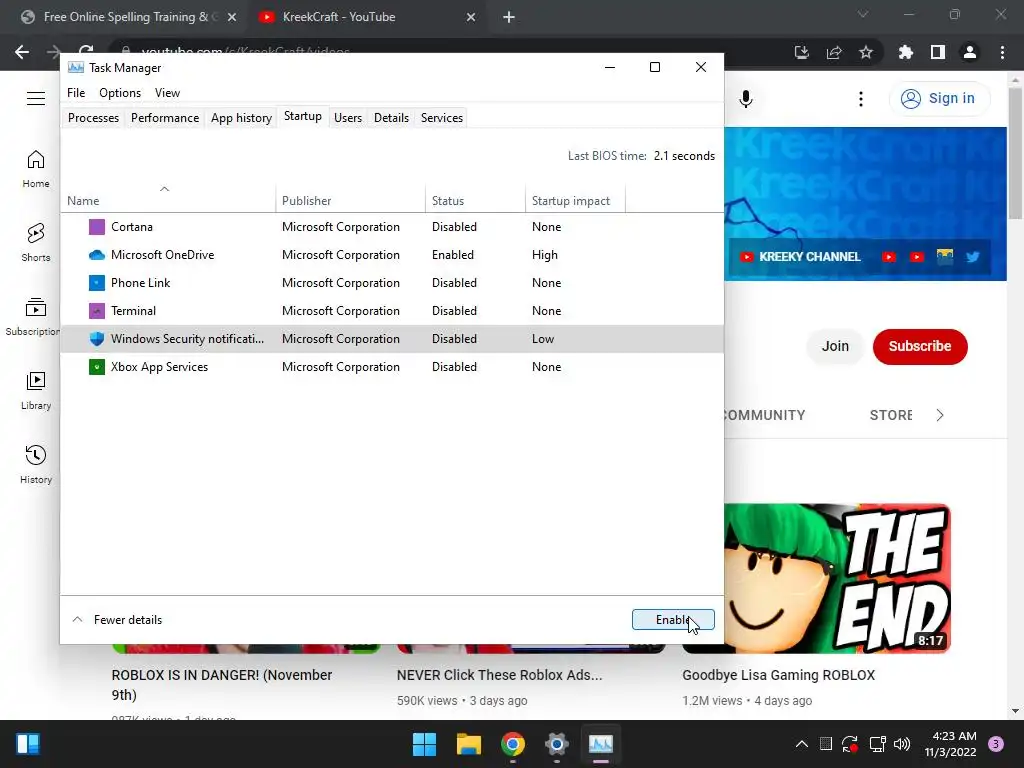Click Task Manager icon on taskbar
This screenshot has width=1024, height=768.
(601, 744)
